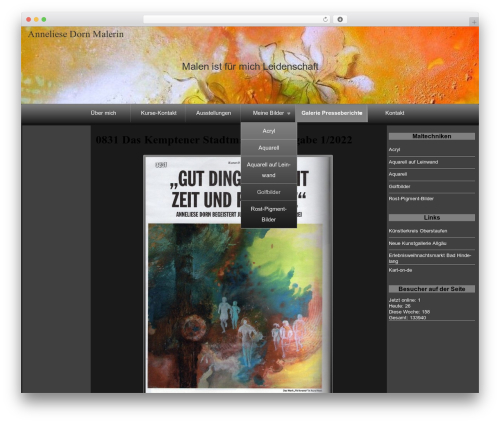Open a new browser tab with plus button
The width and height of the screenshot is (500, 423).
474,22
